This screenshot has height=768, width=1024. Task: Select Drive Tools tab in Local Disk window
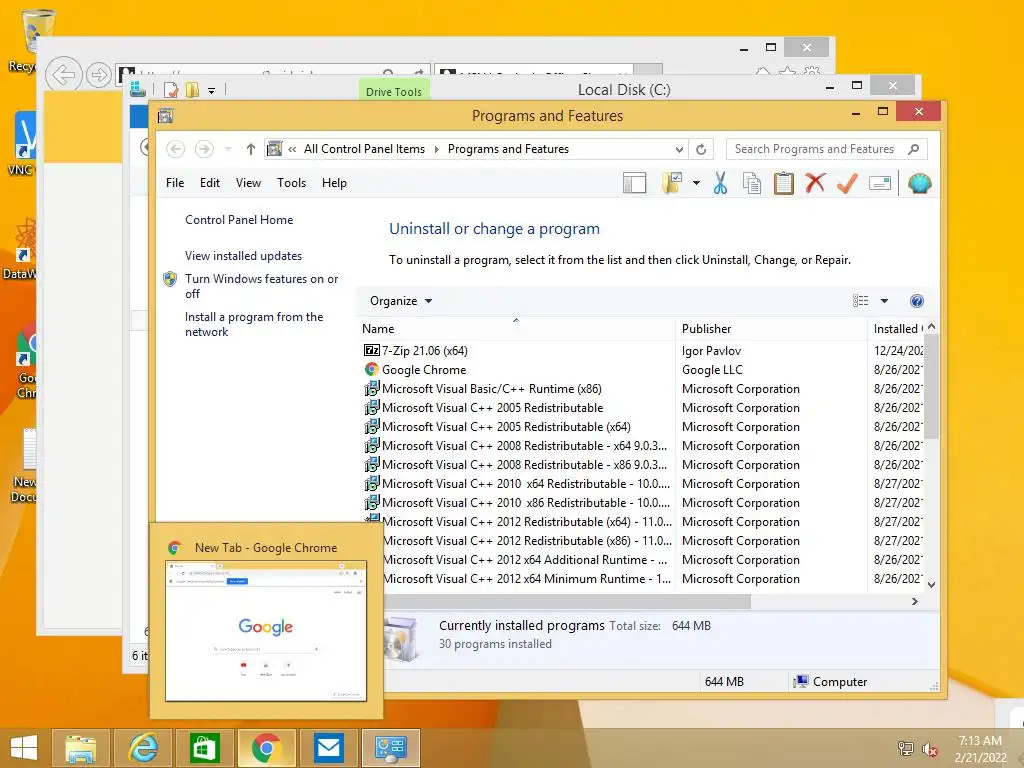click(394, 91)
